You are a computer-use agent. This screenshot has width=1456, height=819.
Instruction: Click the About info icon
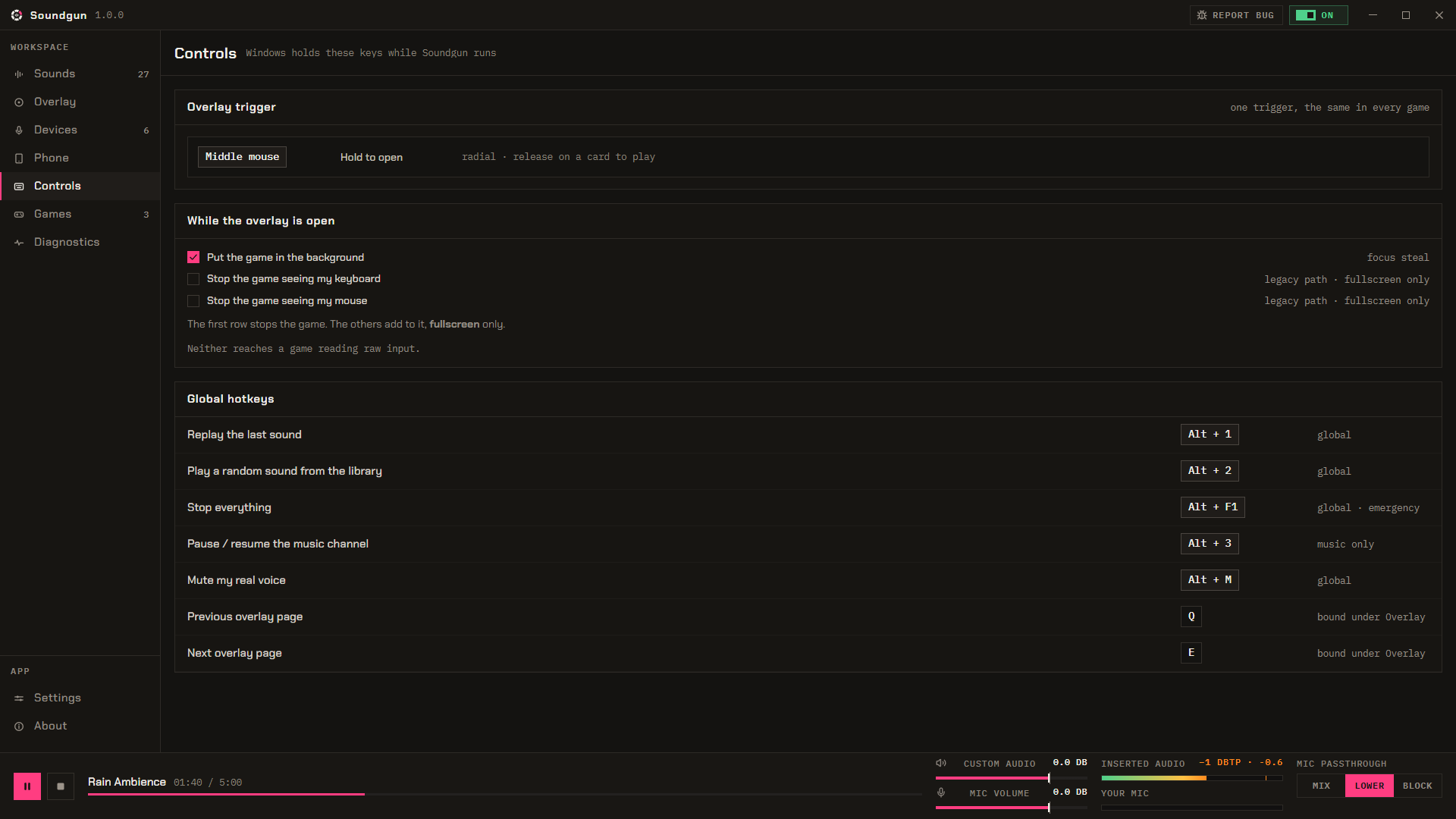pos(19,726)
